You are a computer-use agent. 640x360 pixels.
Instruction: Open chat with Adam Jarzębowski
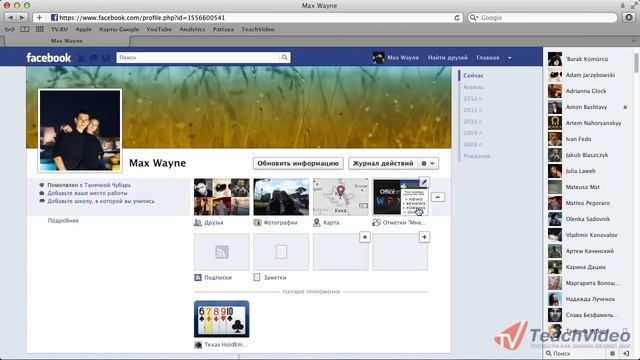(587, 75)
